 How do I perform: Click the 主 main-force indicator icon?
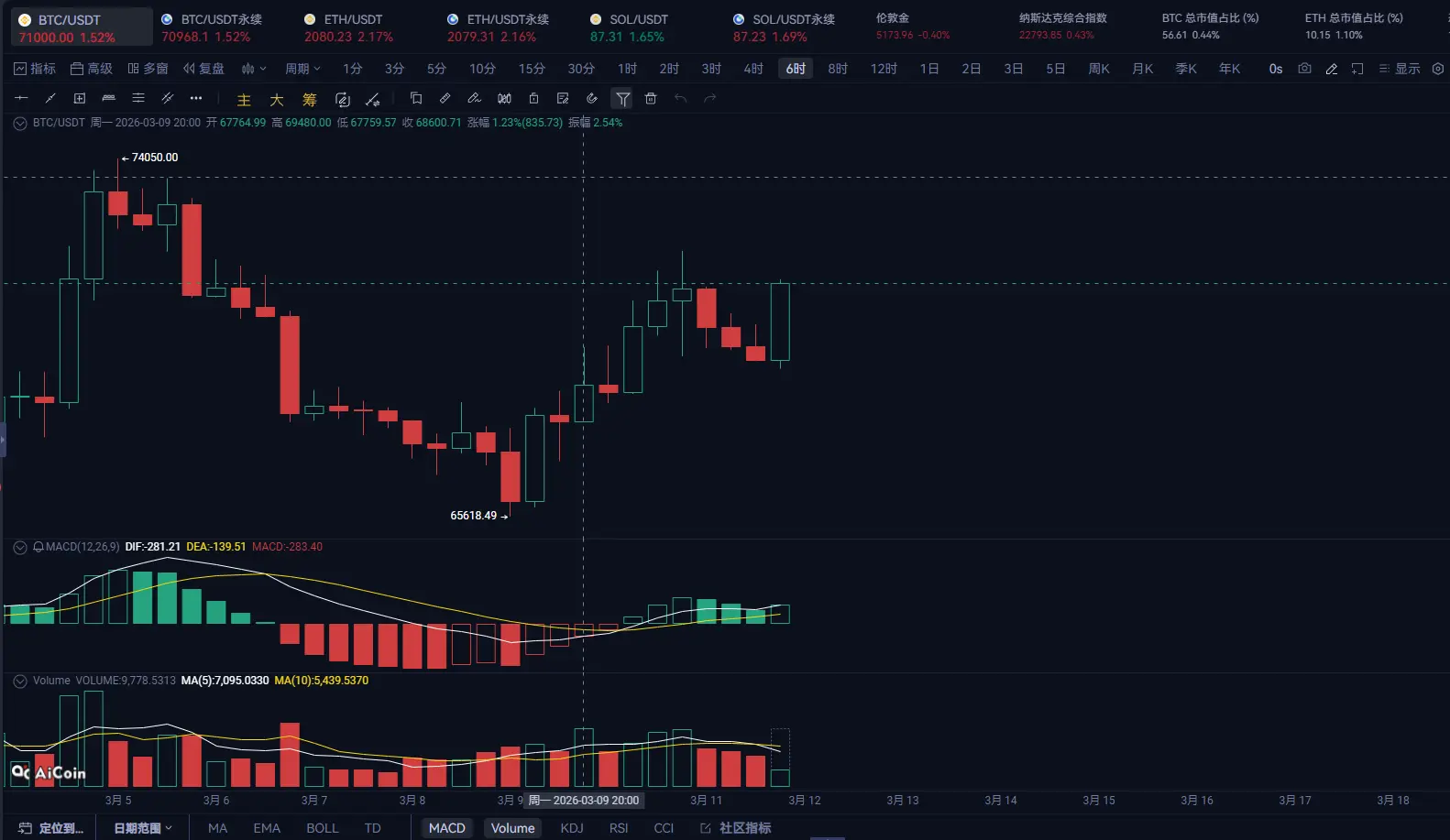click(x=244, y=99)
